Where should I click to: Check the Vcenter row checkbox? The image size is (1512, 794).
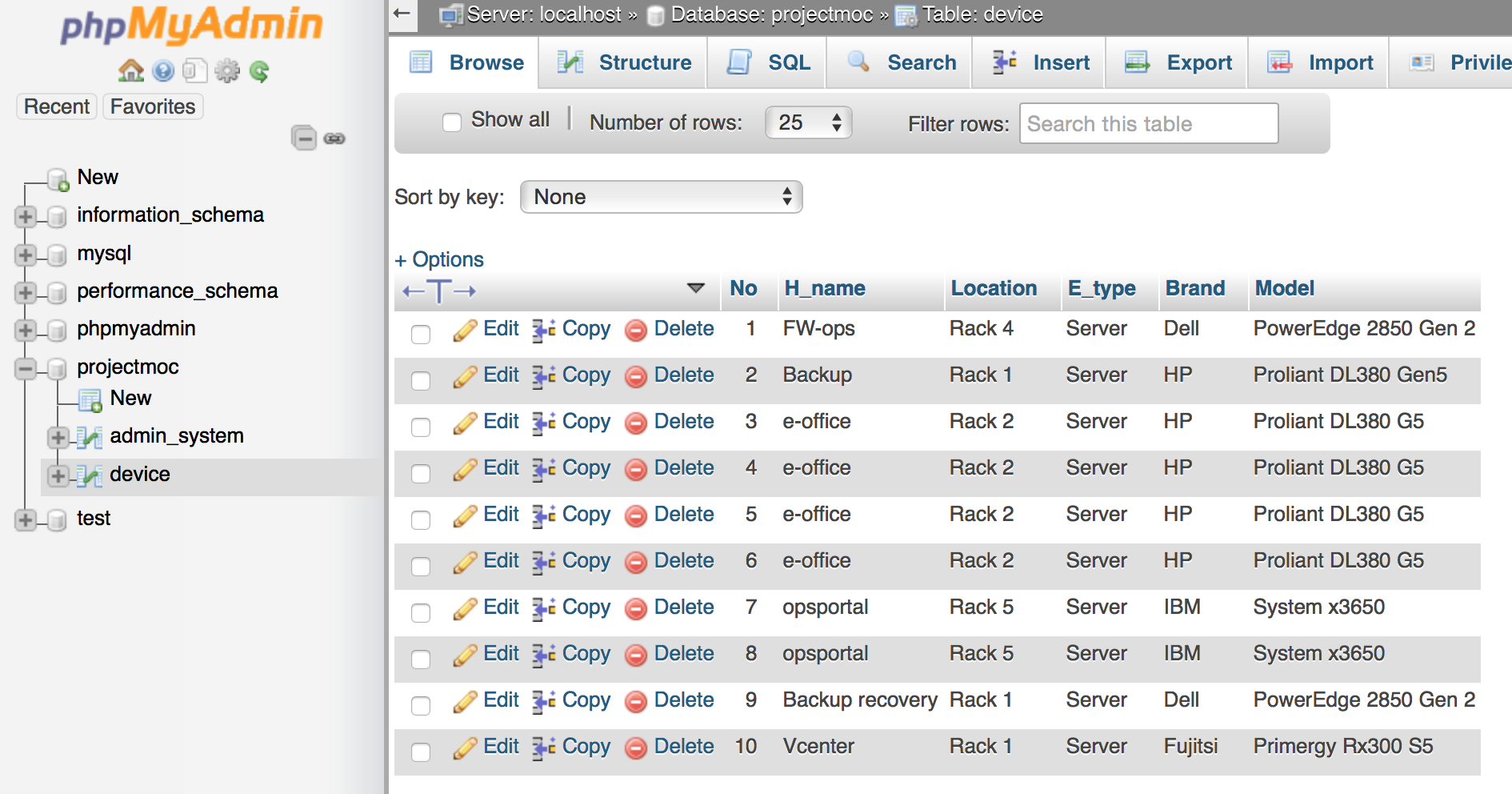tap(421, 752)
